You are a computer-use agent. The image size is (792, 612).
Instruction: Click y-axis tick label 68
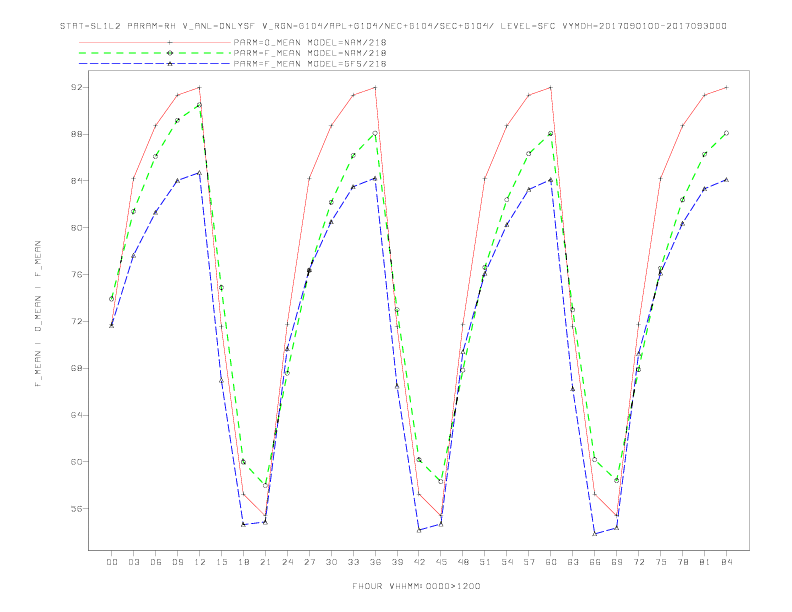point(76,368)
